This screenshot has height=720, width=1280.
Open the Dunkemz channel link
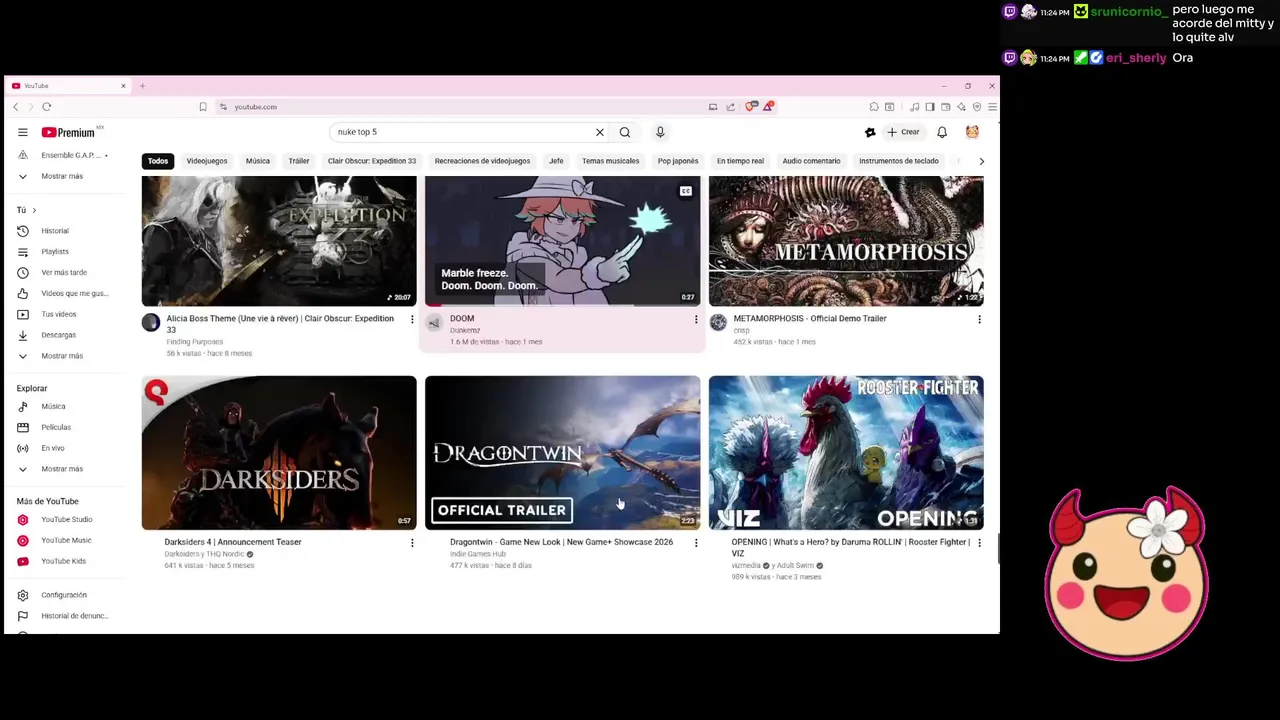click(465, 330)
